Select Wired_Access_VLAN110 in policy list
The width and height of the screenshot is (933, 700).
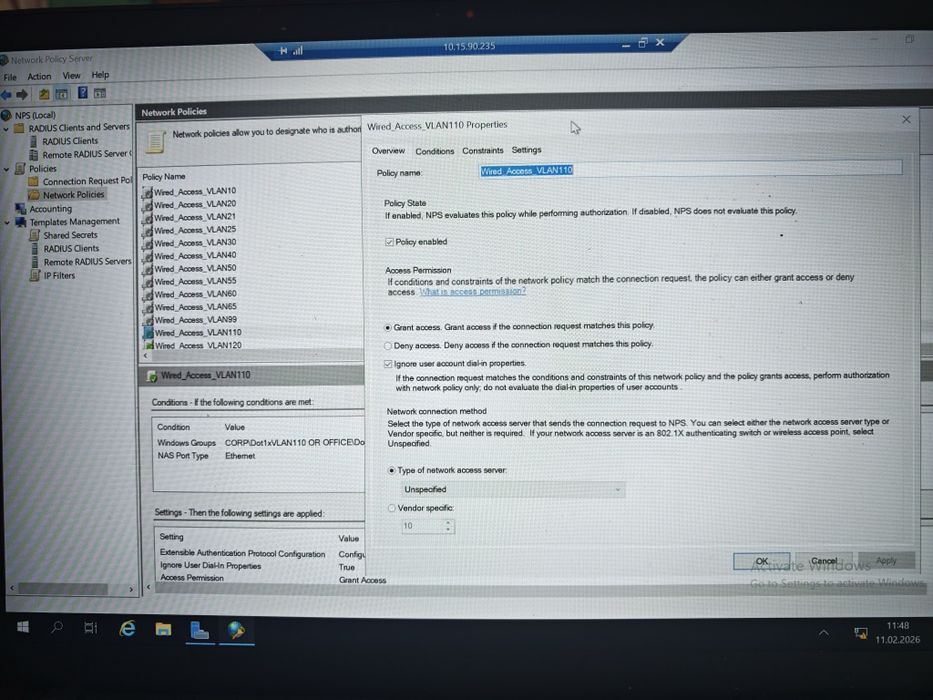198,333
